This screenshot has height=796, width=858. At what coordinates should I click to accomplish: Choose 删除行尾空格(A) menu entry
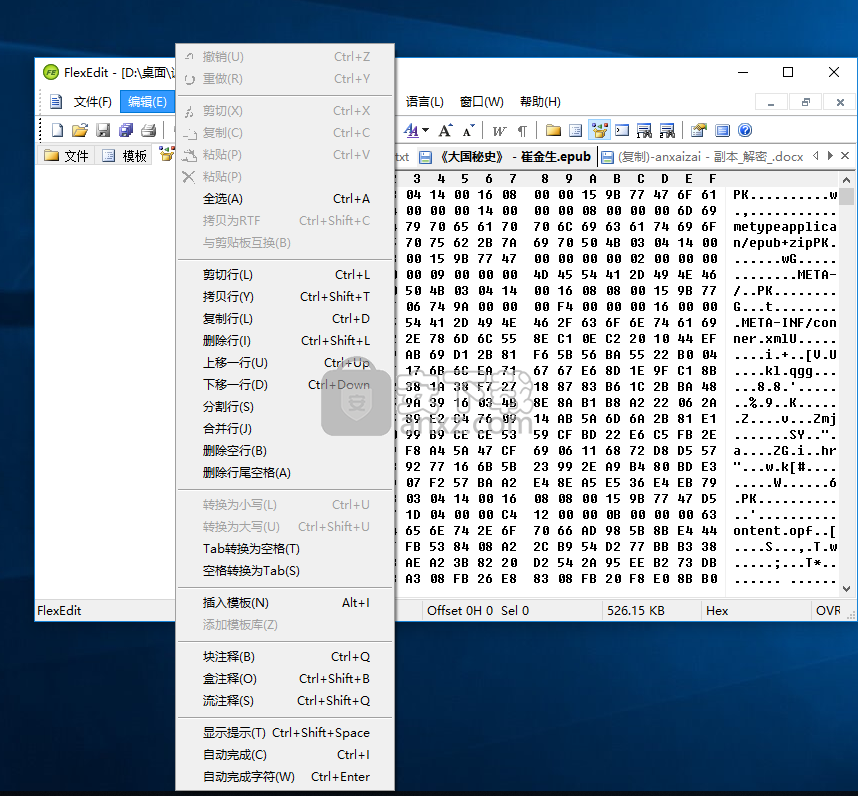click(285, 472)
